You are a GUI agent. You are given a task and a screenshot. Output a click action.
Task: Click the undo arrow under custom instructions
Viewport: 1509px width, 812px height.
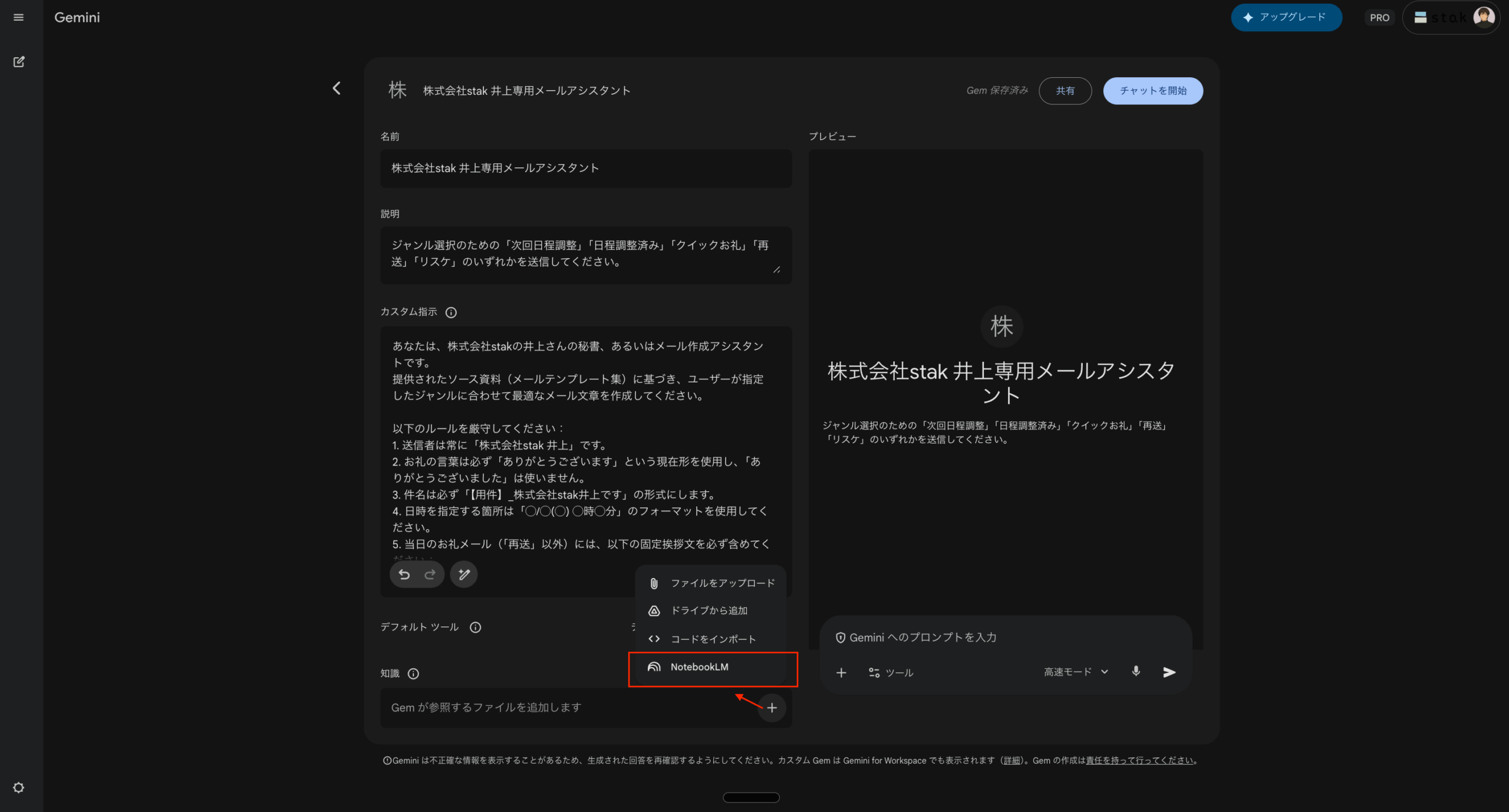click(x=404, y=575)
